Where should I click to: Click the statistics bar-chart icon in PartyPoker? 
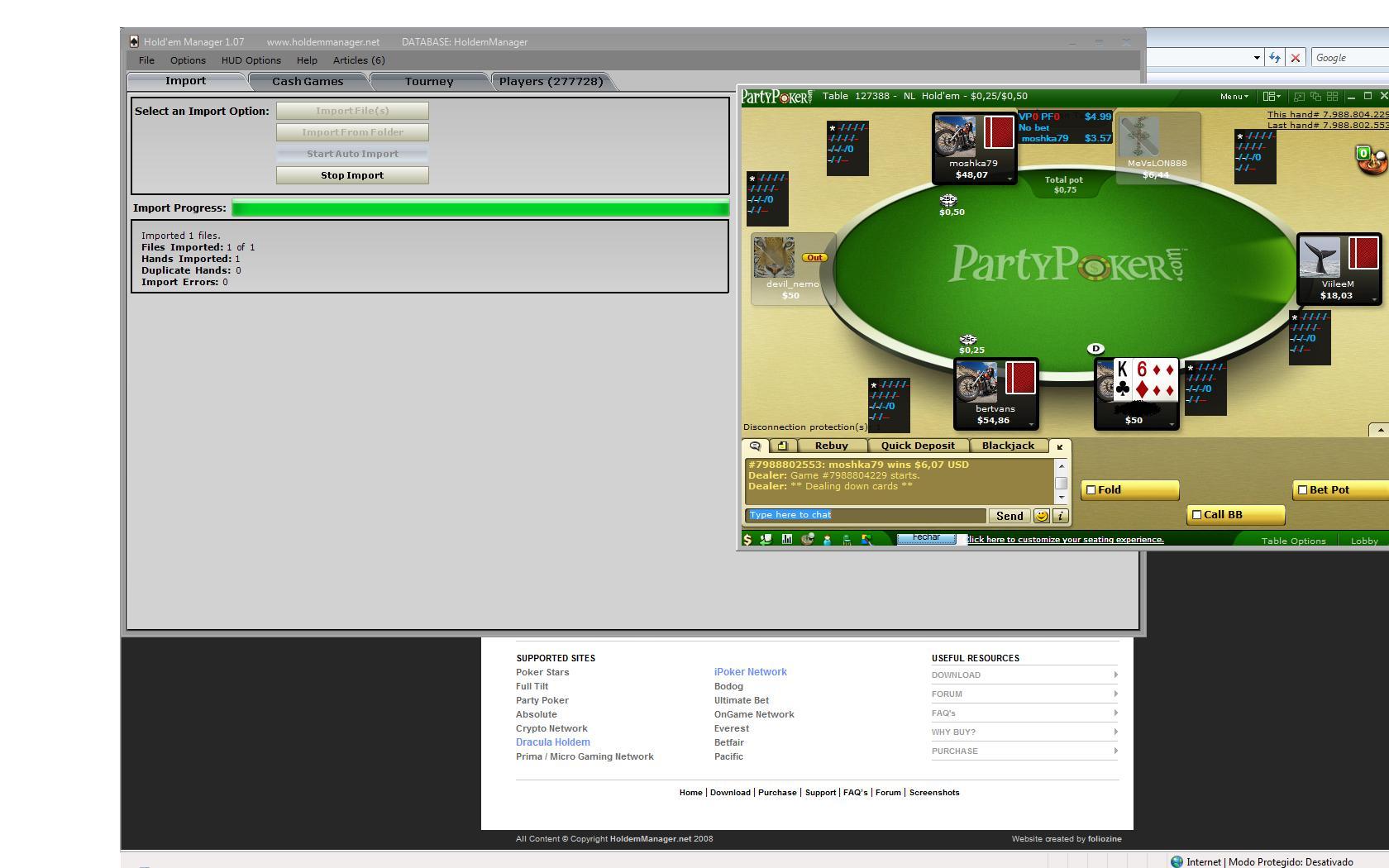pos(787,539)
